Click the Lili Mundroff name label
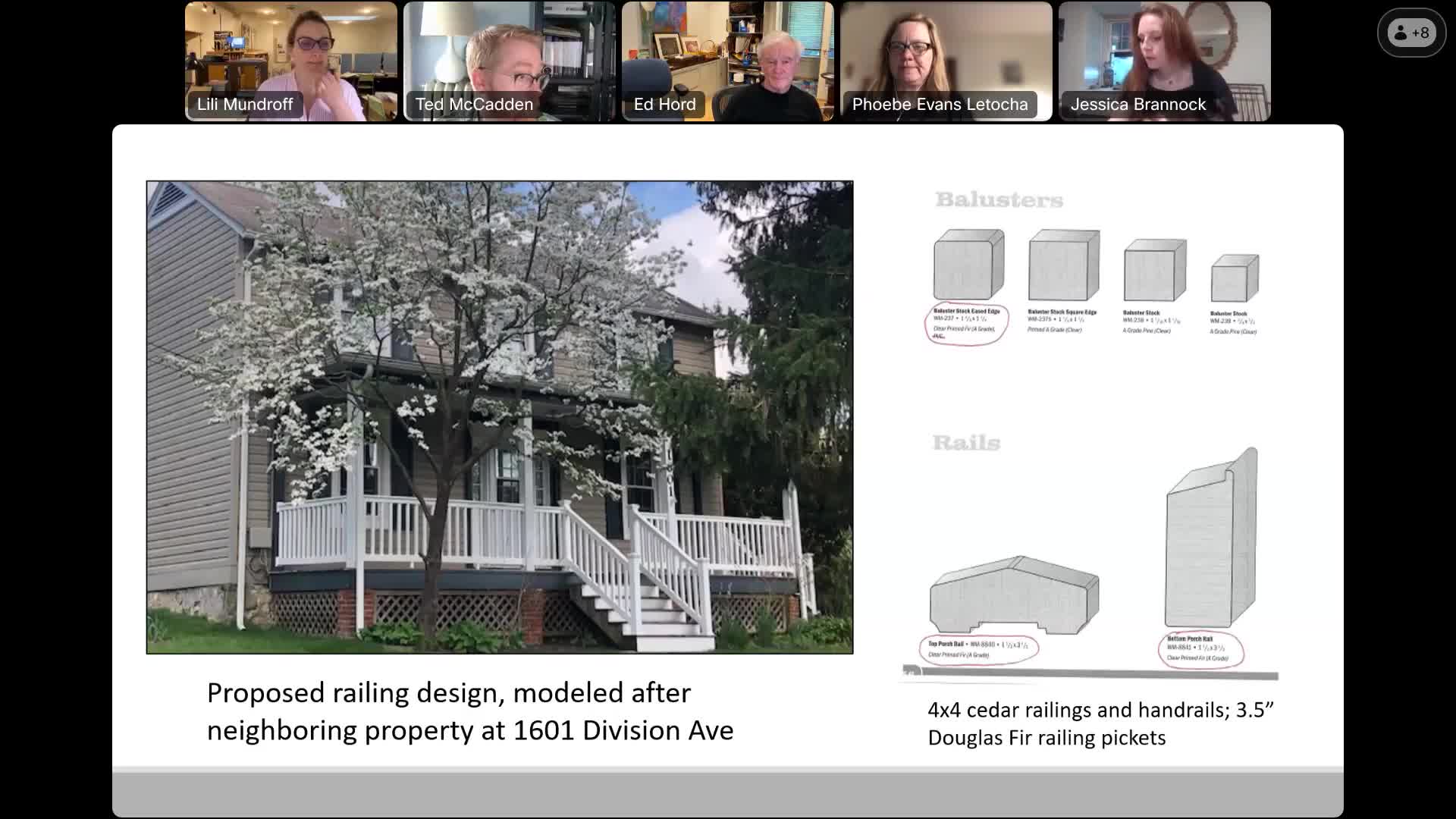This screenshot has height=819, width=1456. coord(244,105)
